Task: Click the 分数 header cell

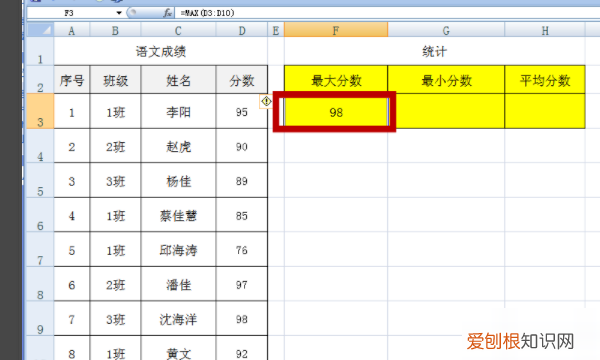Action: pos(242,80)
